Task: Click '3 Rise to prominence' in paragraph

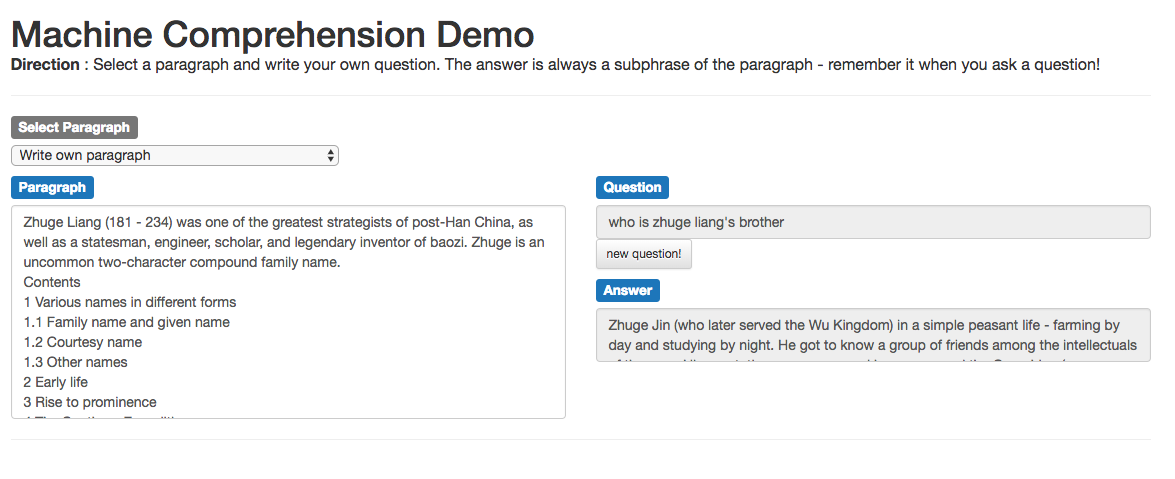Action: (90, 402)
